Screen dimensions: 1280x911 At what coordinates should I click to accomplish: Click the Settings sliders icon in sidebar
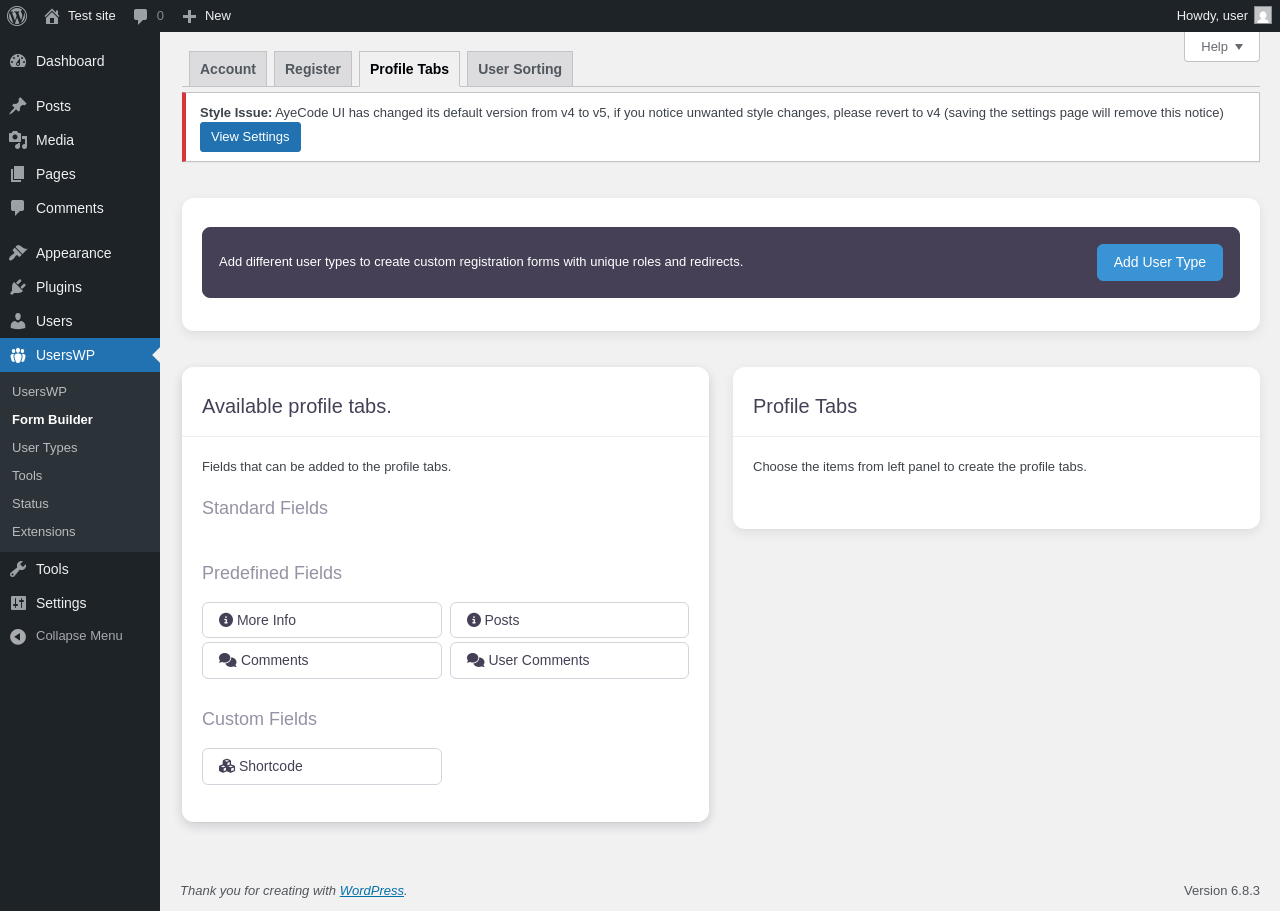click(x=18, y=603)
